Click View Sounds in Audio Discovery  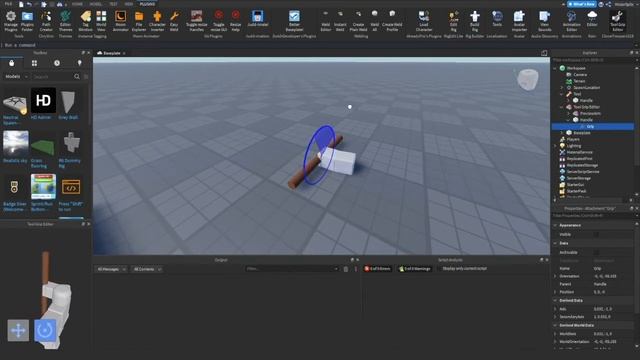[544, 21]
